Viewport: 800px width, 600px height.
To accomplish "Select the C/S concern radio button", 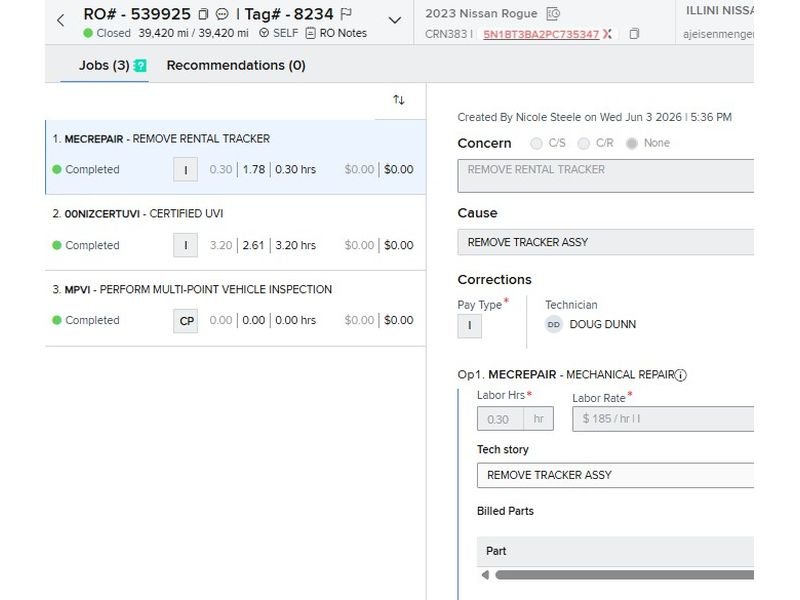I will (536, 143).
